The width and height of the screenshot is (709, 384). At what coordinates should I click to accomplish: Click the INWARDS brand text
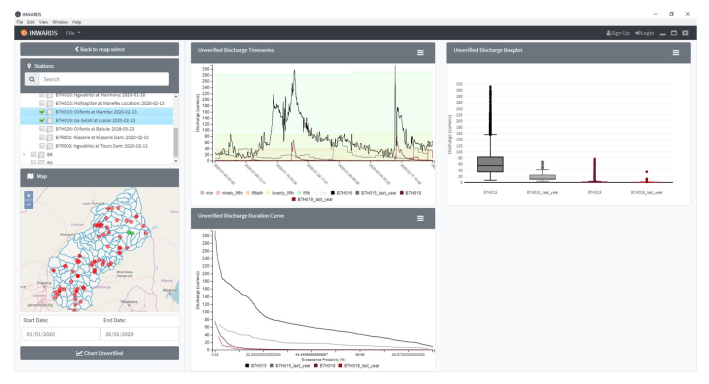(x=43, y=33)
